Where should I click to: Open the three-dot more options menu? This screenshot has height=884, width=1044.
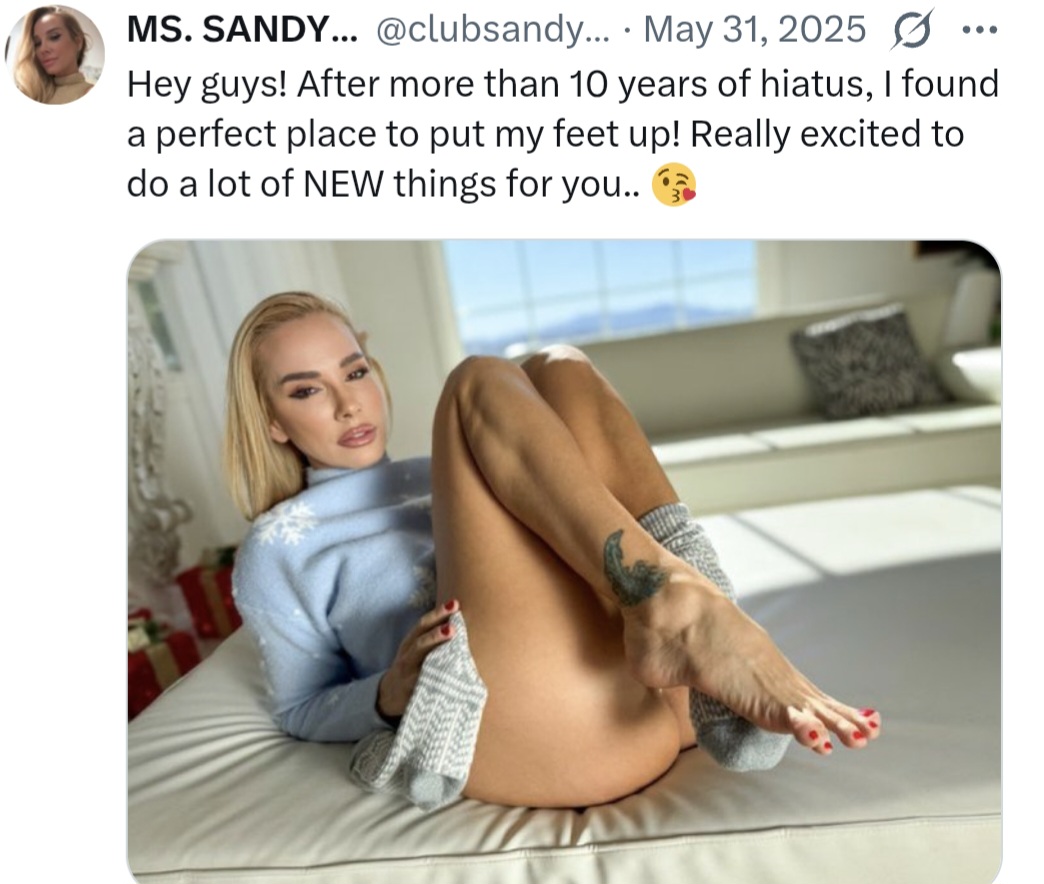click(x=980, y=30)
